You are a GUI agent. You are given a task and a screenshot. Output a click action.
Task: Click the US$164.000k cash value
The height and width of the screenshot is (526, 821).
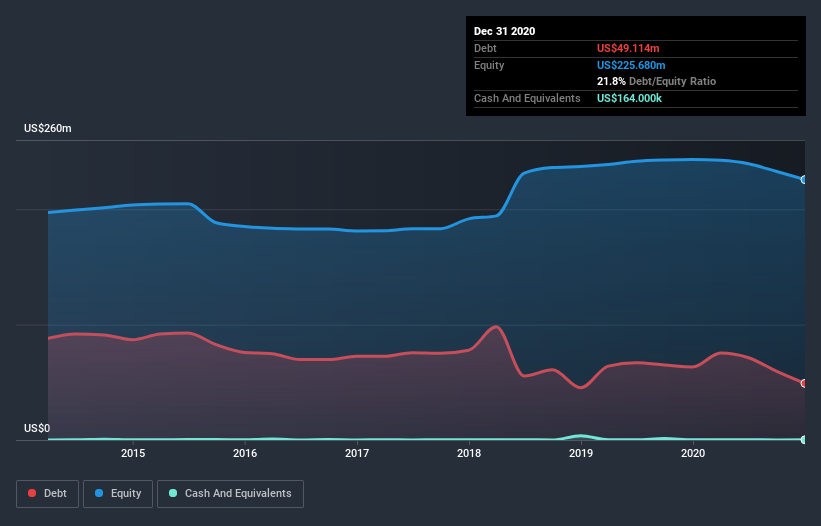point(629,98)
